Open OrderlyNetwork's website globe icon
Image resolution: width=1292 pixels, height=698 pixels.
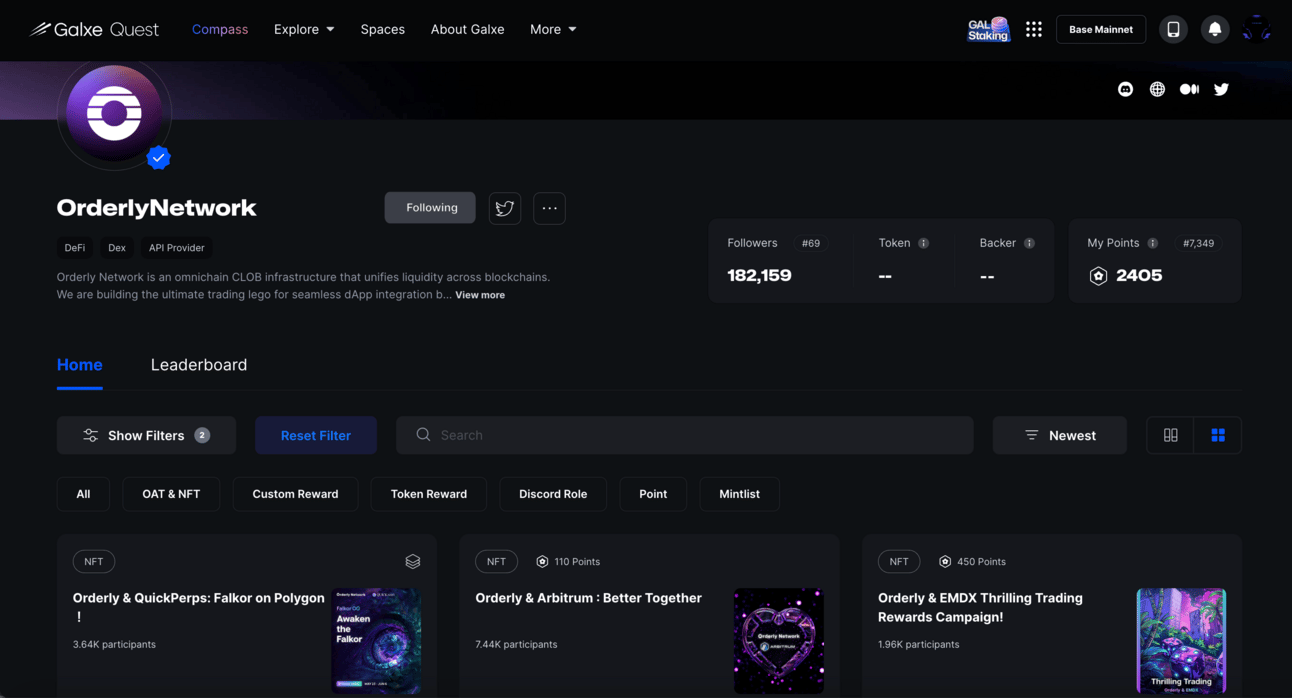tap(1157, 89)
